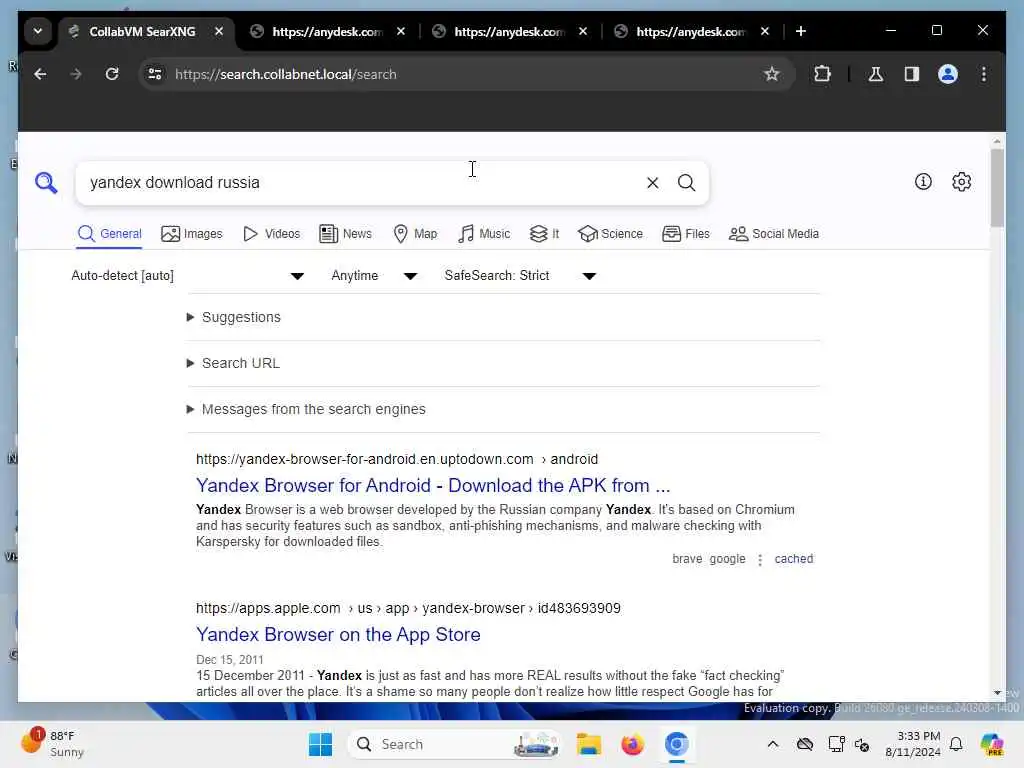Click the Chromium taskbar icon
The image size is (1024, 768).
(x=677, y=744)
